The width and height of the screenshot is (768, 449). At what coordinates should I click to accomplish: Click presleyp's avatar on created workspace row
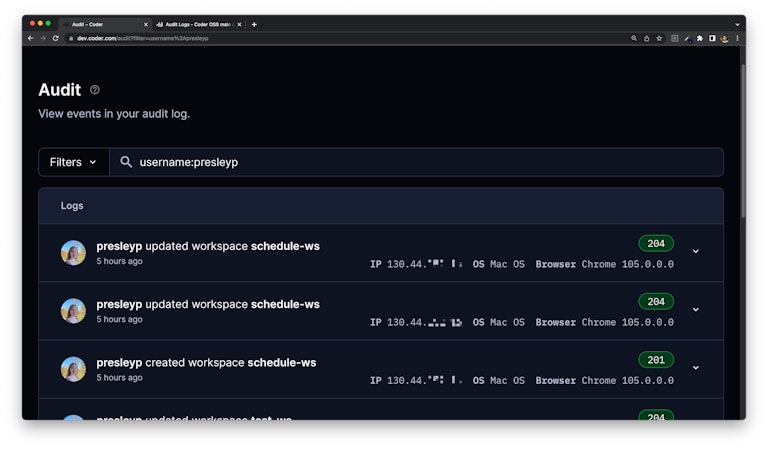(73, 369)
